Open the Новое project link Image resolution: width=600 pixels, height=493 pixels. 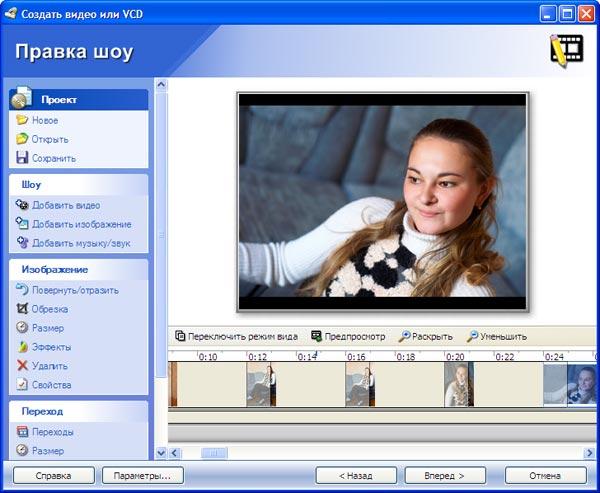coord(45,120)
